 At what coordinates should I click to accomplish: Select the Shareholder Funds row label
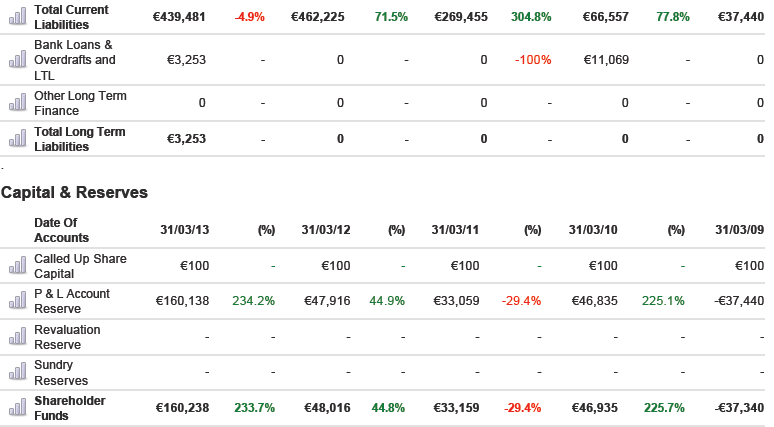point(69,408)
